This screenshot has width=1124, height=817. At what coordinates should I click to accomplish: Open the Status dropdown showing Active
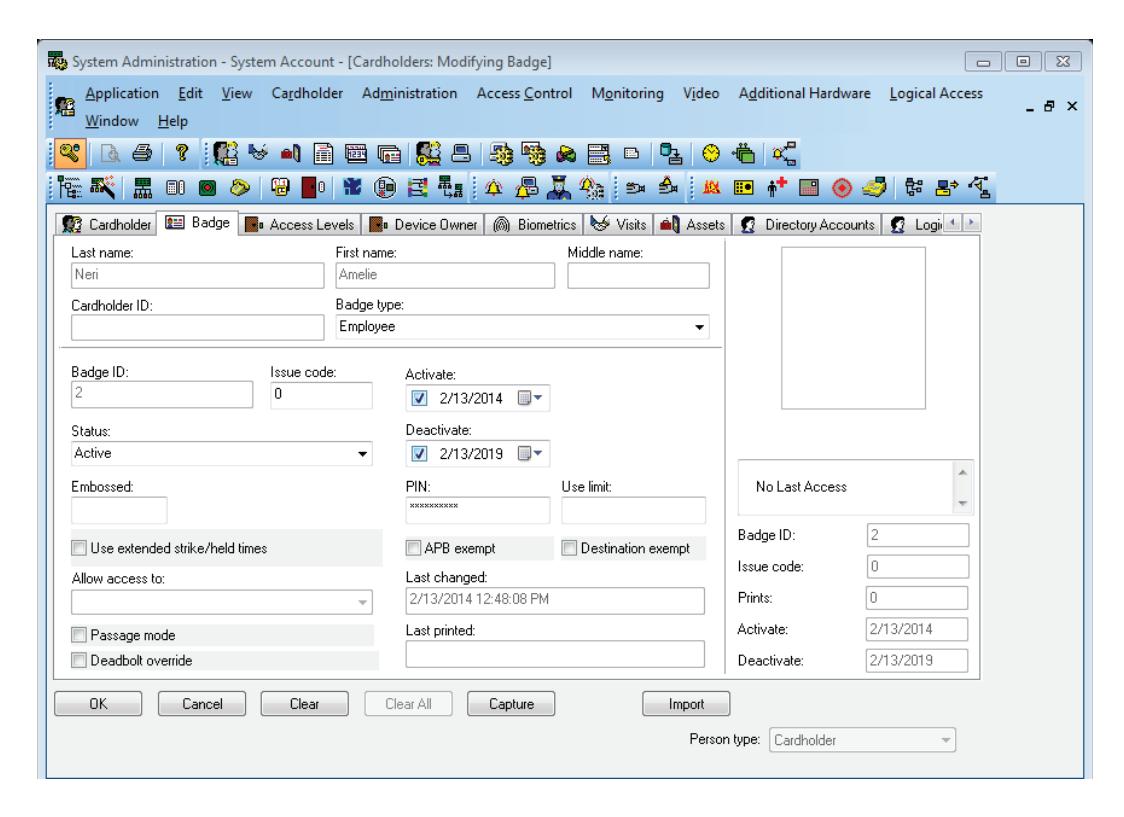363,454
